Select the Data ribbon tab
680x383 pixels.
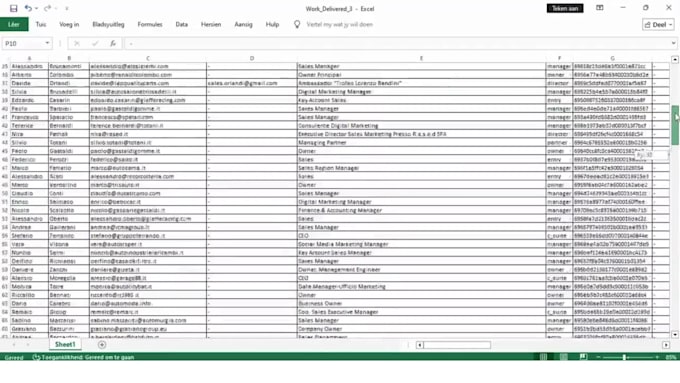pyautogui.click(x=182, y=24)
